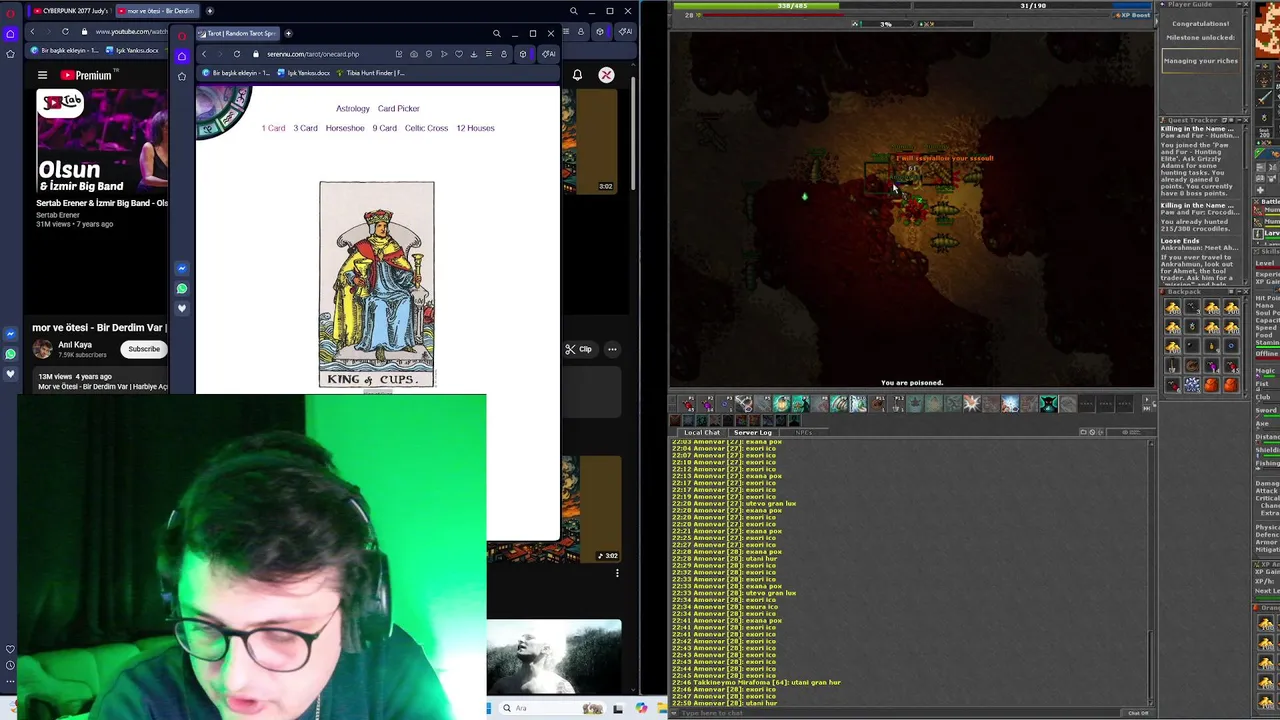The width and height of the screenshot is (1280, 720).
Task: Click the King of Cups tarot card
Action: tap(377, 284)
